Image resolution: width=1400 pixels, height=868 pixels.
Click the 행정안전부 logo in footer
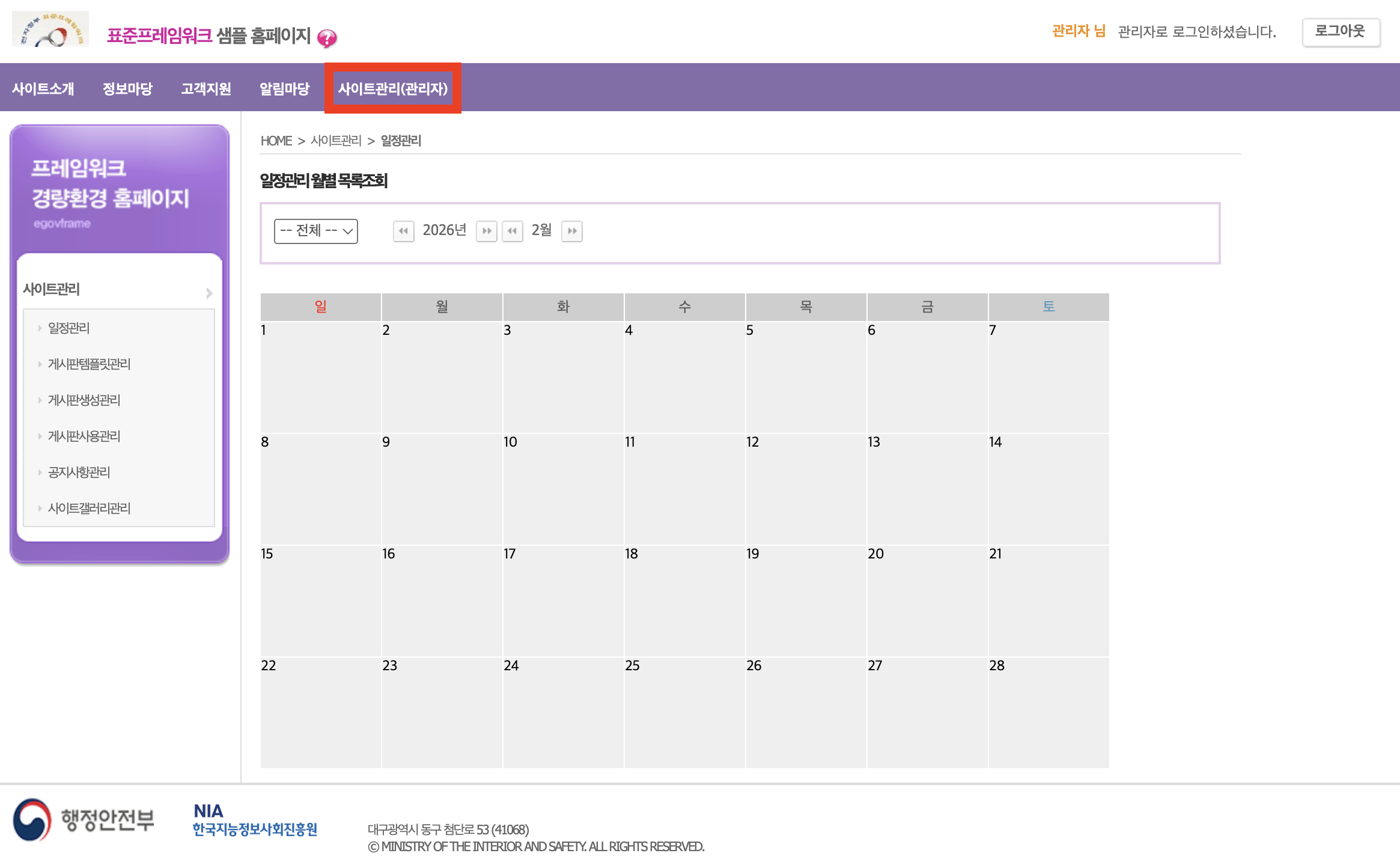pyautogui.click(x=84, y=819)
